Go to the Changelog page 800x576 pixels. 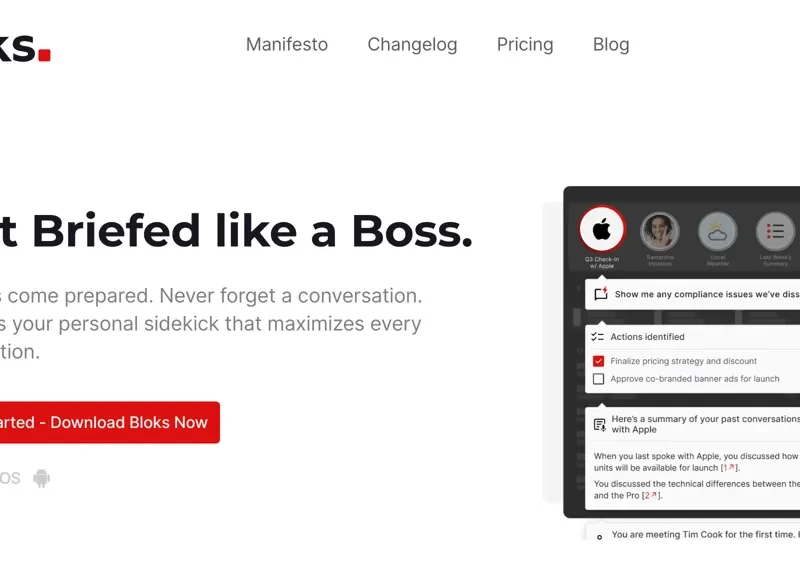click(x=412, y=44)
